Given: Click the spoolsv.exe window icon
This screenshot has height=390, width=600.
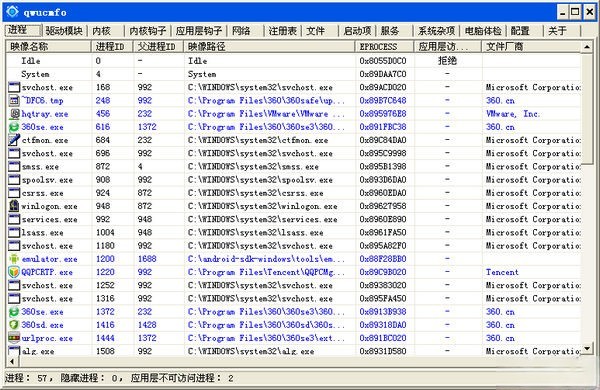Looking at the screenshot, I should (14, 180).
